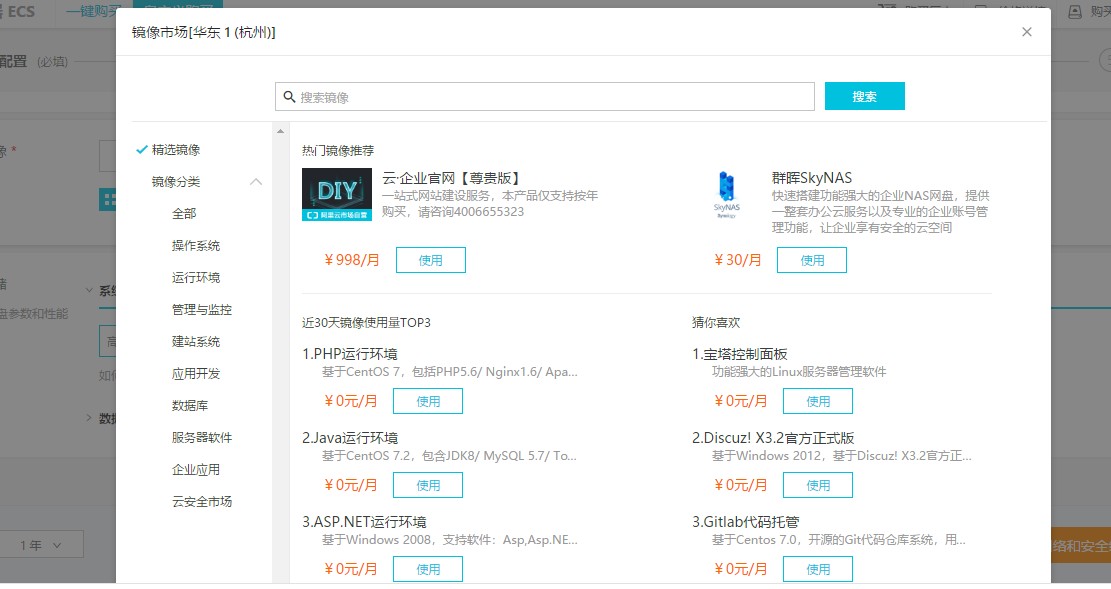Screen dimensions: 1111x589
Task: Select the 操作系统 category
Action: 196,246
